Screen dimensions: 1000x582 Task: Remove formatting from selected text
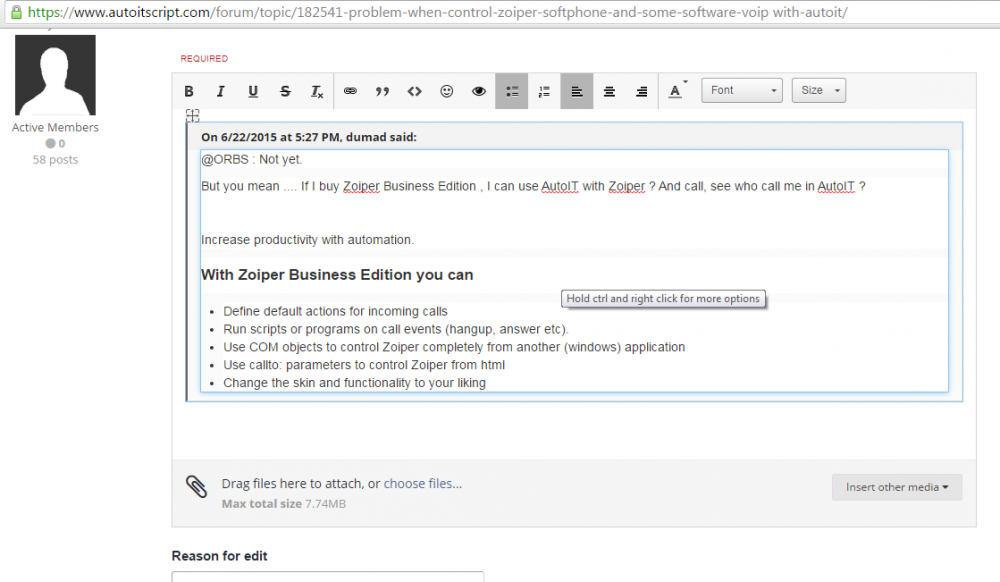click(317, 91)
